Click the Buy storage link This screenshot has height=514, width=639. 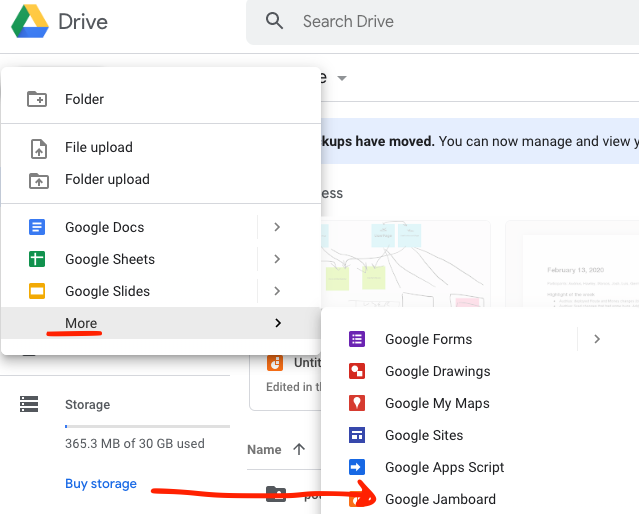click(x=101, y=483)
